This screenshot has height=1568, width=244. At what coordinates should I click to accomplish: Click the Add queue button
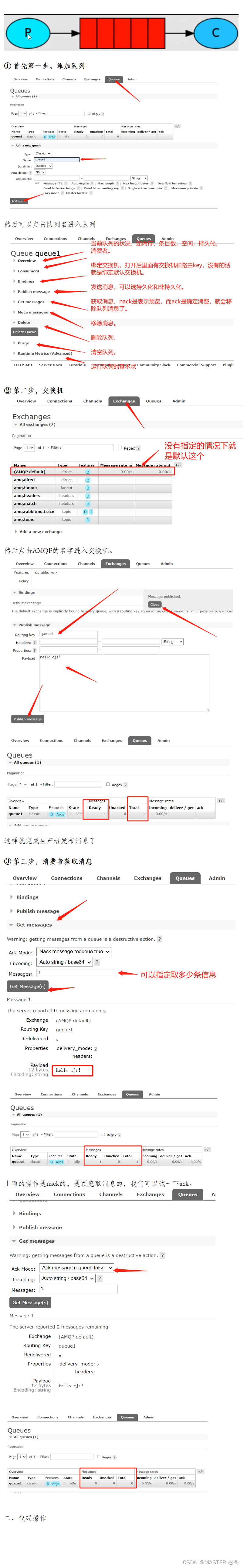(18, 201)
